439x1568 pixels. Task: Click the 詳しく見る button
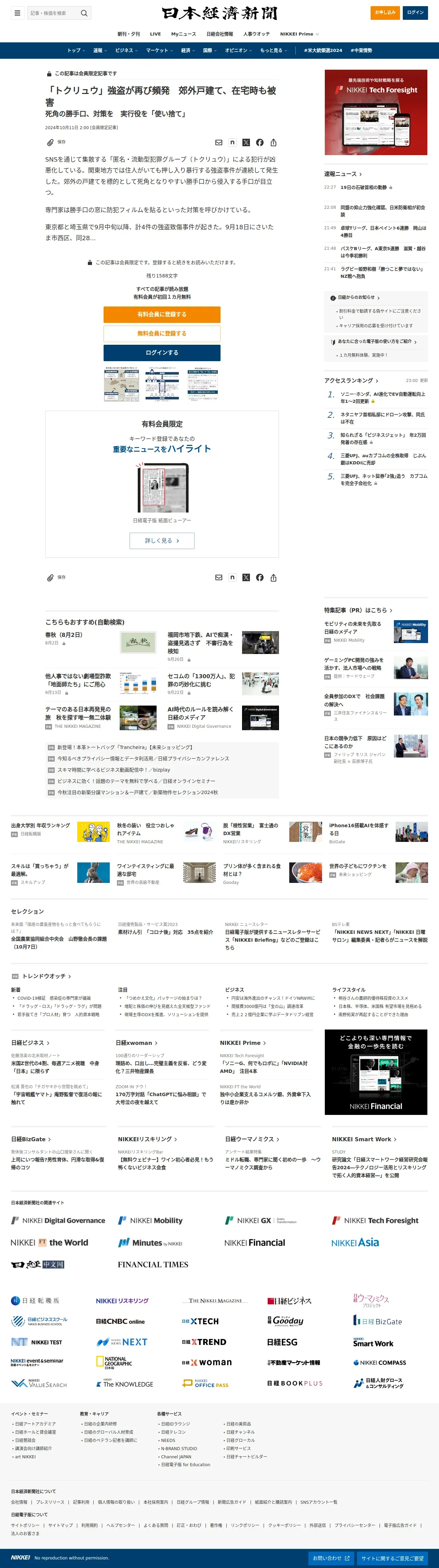pos(162,541)
